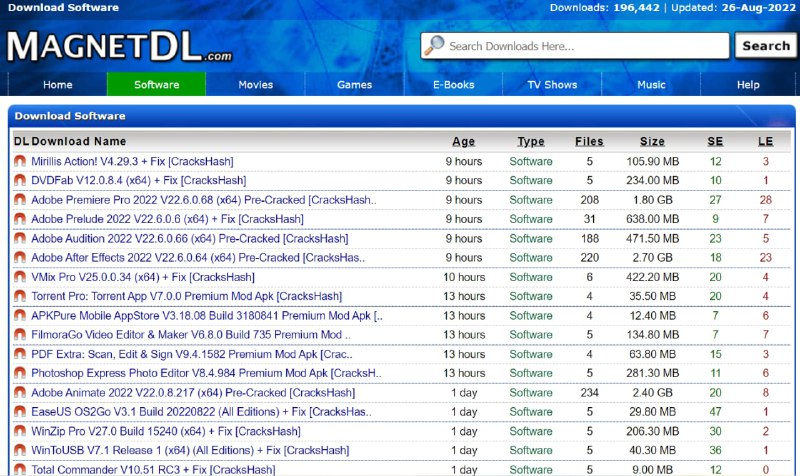Click magnet icon for DVDFab V12.0.8.4

tap(20, 180)
